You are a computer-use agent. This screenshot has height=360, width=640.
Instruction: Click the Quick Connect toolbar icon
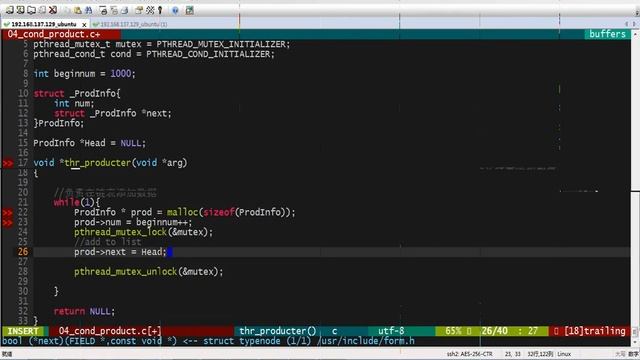(x=20, y=10)
